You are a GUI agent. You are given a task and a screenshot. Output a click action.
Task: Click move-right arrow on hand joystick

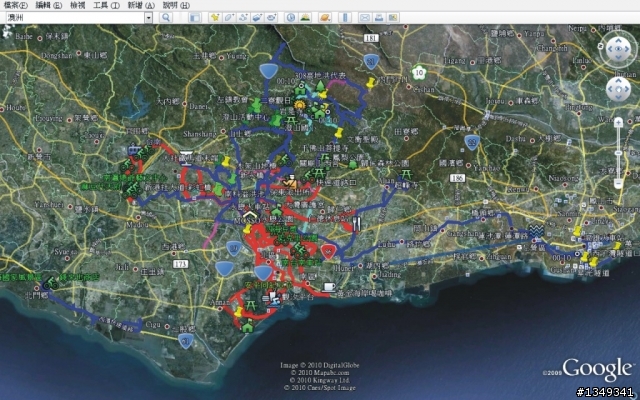coord(625,89)
